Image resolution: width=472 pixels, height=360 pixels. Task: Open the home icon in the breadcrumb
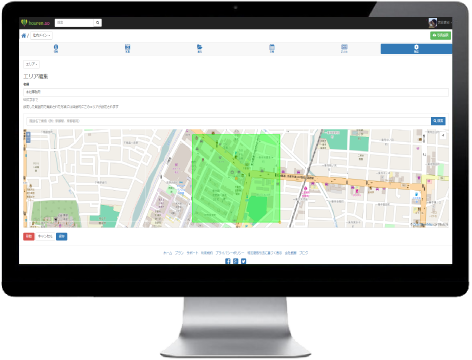(x=24, y=36)
